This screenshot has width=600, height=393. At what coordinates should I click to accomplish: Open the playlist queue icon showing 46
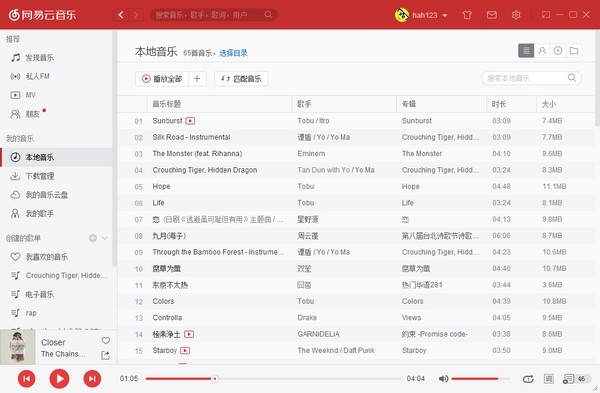[x=574, y=379]
